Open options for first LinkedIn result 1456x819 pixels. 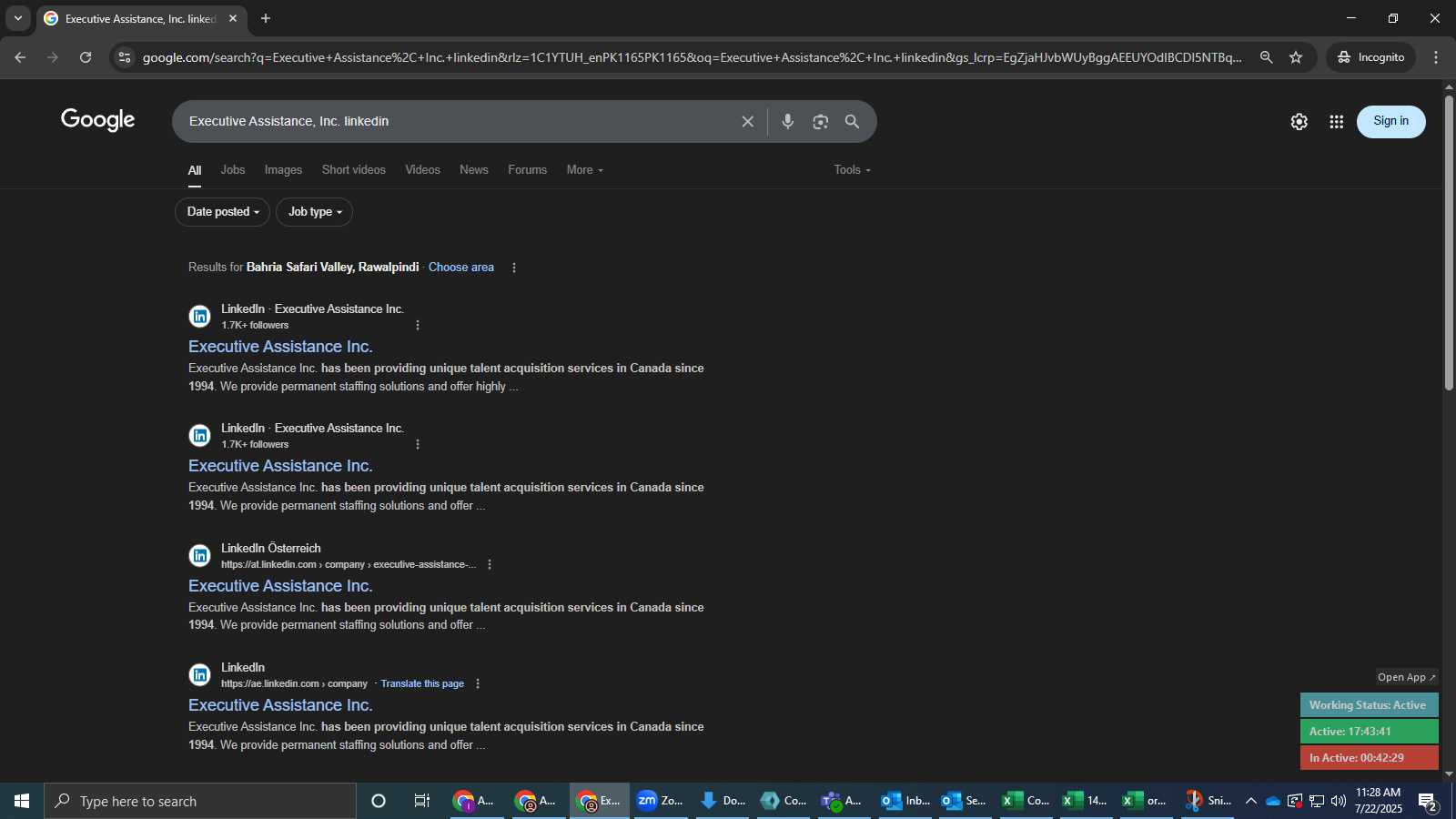[418, 325]
